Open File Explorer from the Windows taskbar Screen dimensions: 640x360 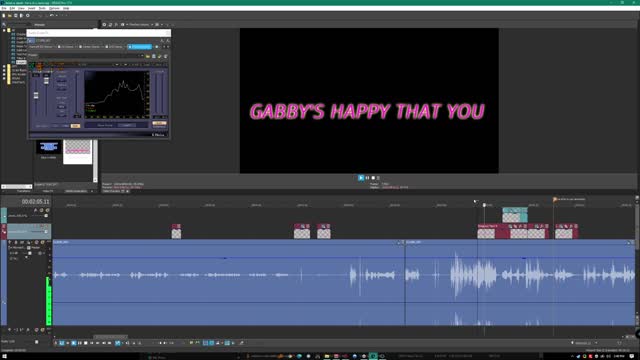coord(327,356)
